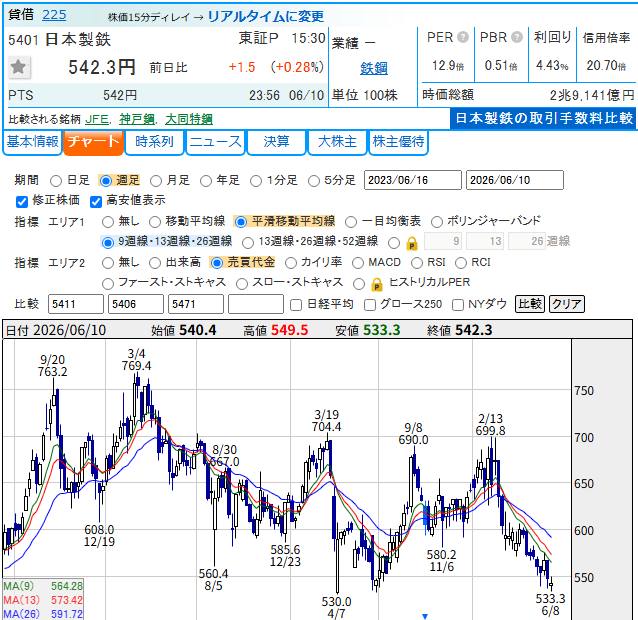Select カイリ率 indicator radio
The height and width of the screenshot is (620, 638).
(x=291, y=263)
